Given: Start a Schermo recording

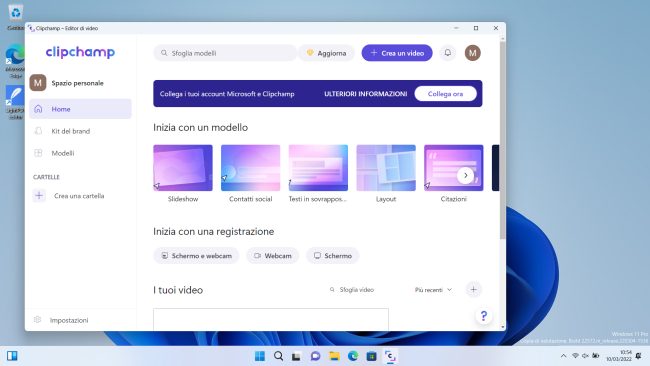Looking at the screenshot, I should coord(332,256).
